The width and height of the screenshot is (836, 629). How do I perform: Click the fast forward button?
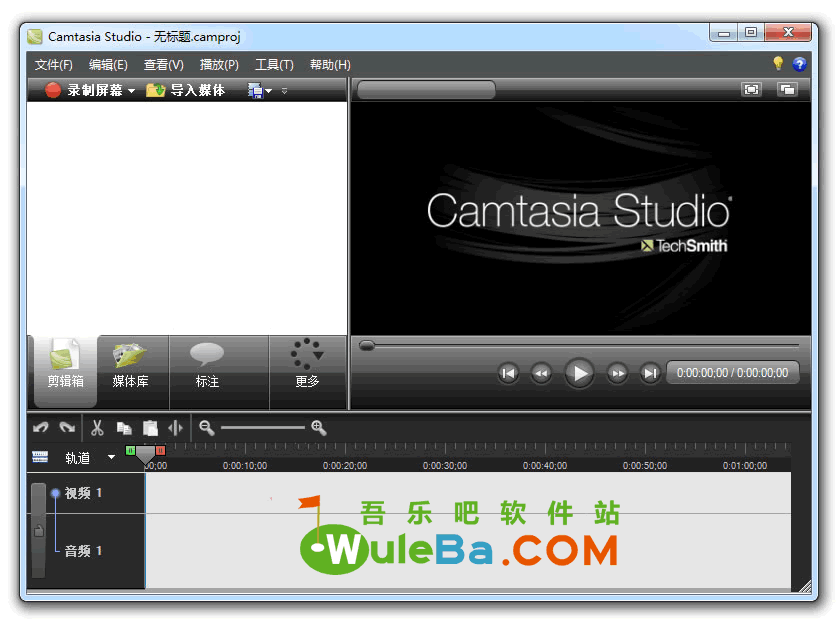click(617, 373)
